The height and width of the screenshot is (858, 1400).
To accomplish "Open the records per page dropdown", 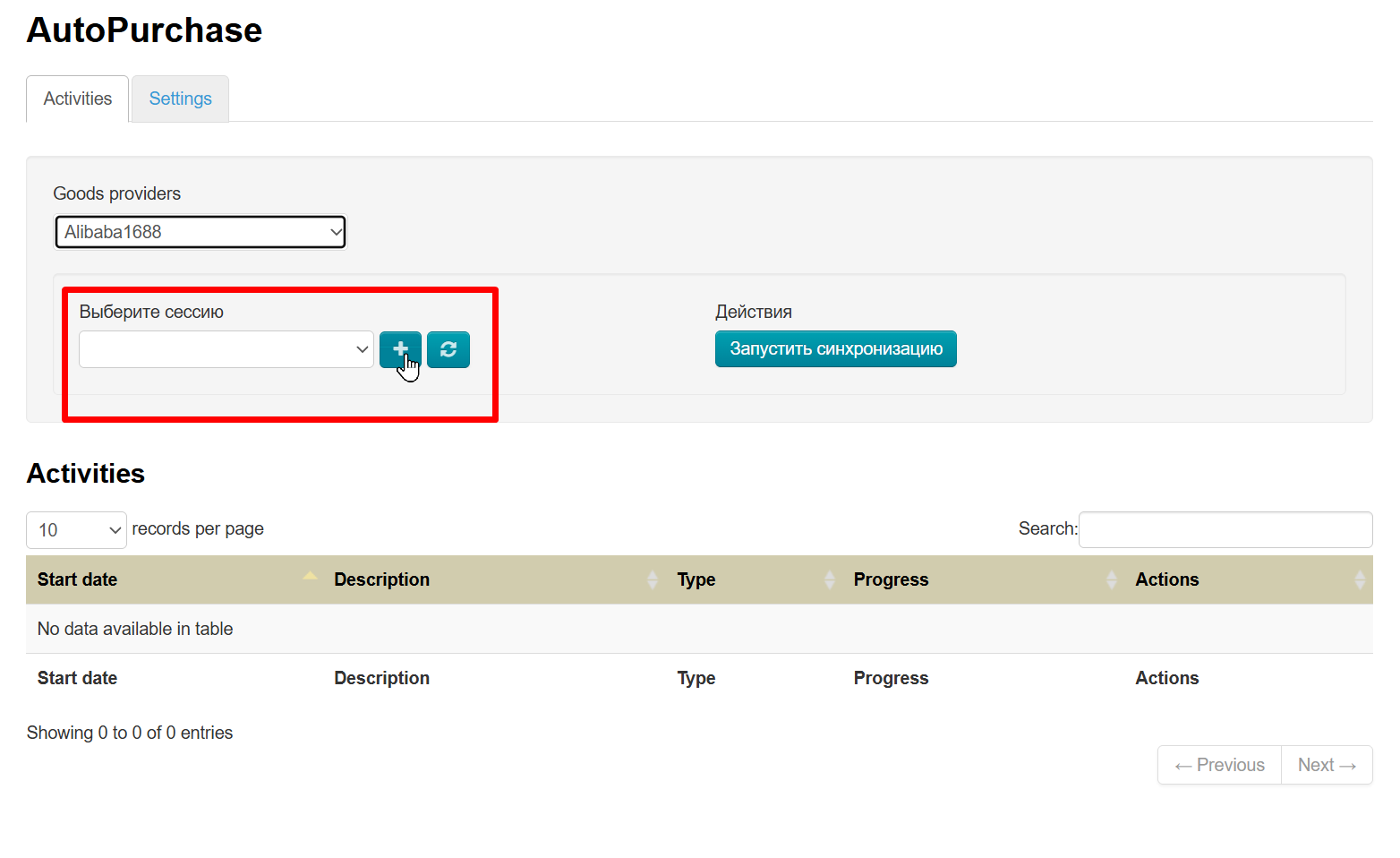I will (x=77, y=530).
